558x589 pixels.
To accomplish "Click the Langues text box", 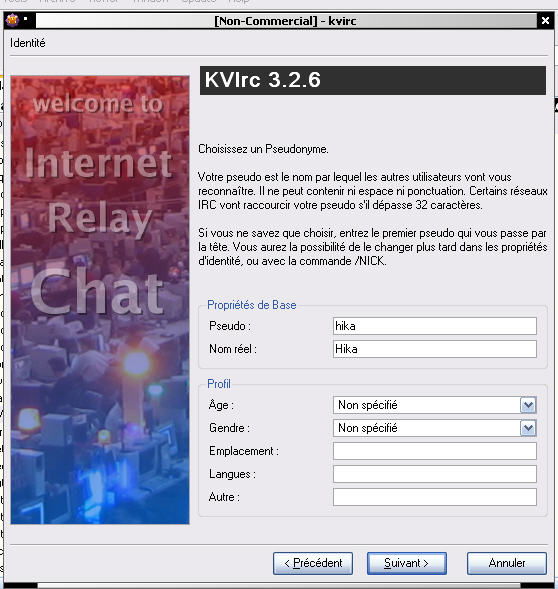I will click(434, 474).
